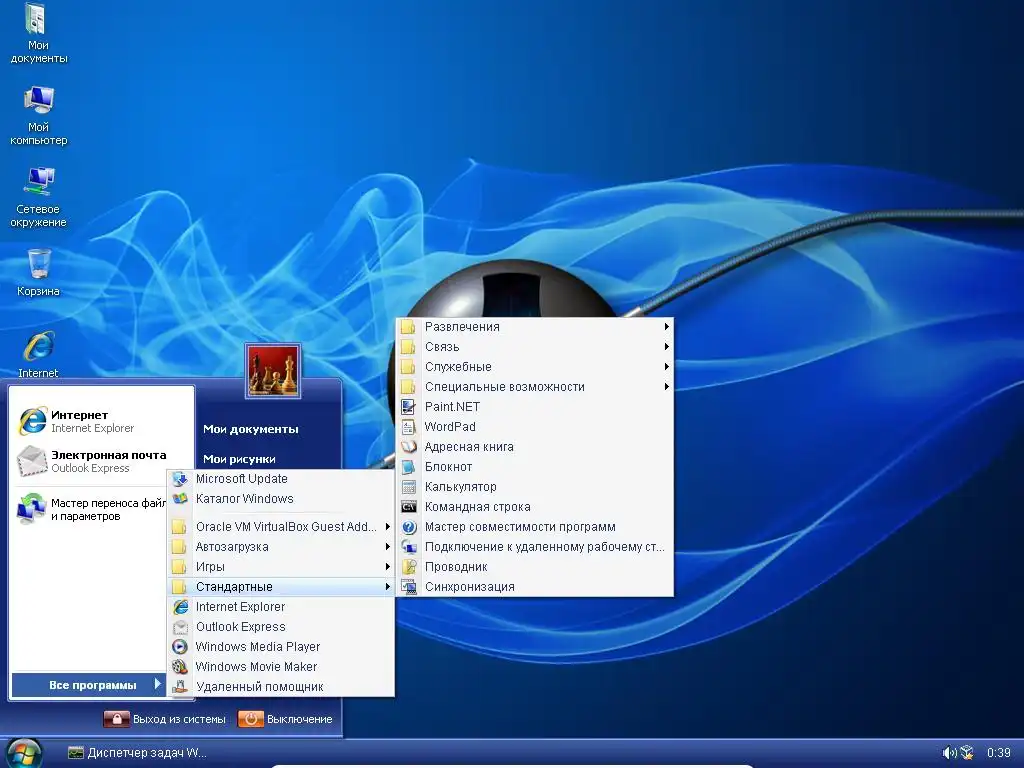This screenshot has width=1024, height=768.
Task: Open the Recycle Bin desktop icon
Action: tap(39, 272)
